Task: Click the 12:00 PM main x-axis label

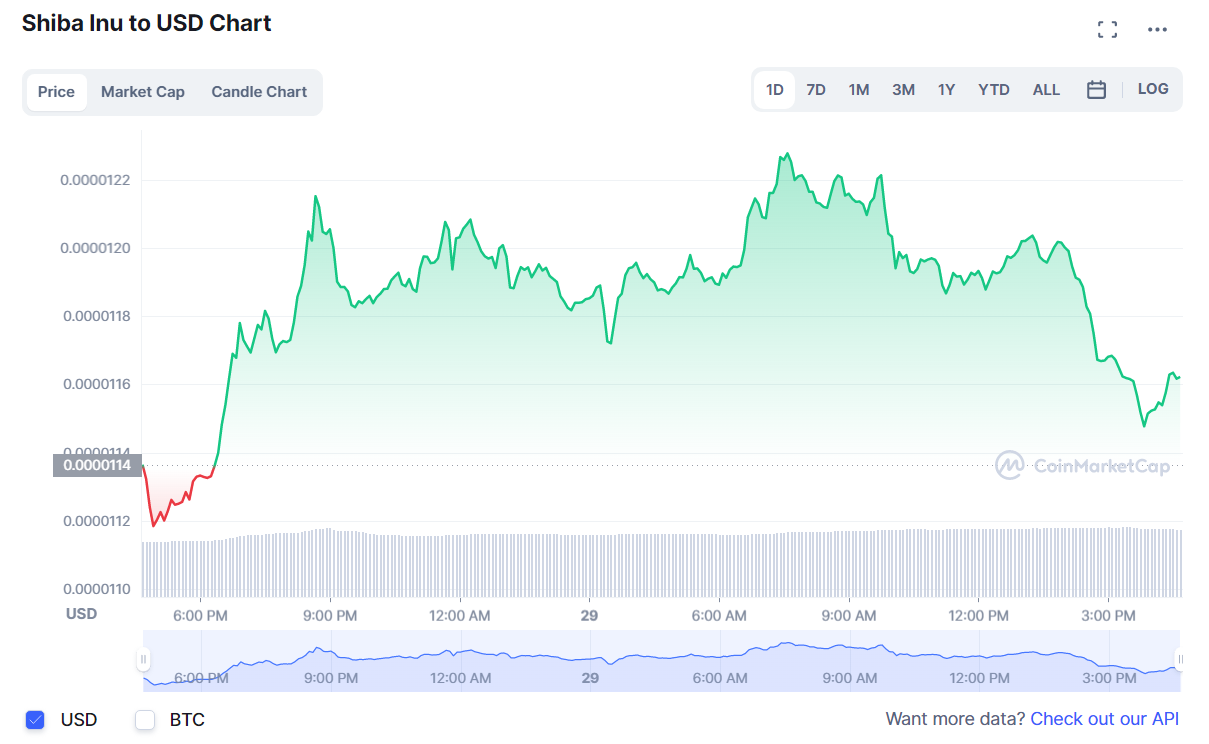Action: tap(979, 615)
